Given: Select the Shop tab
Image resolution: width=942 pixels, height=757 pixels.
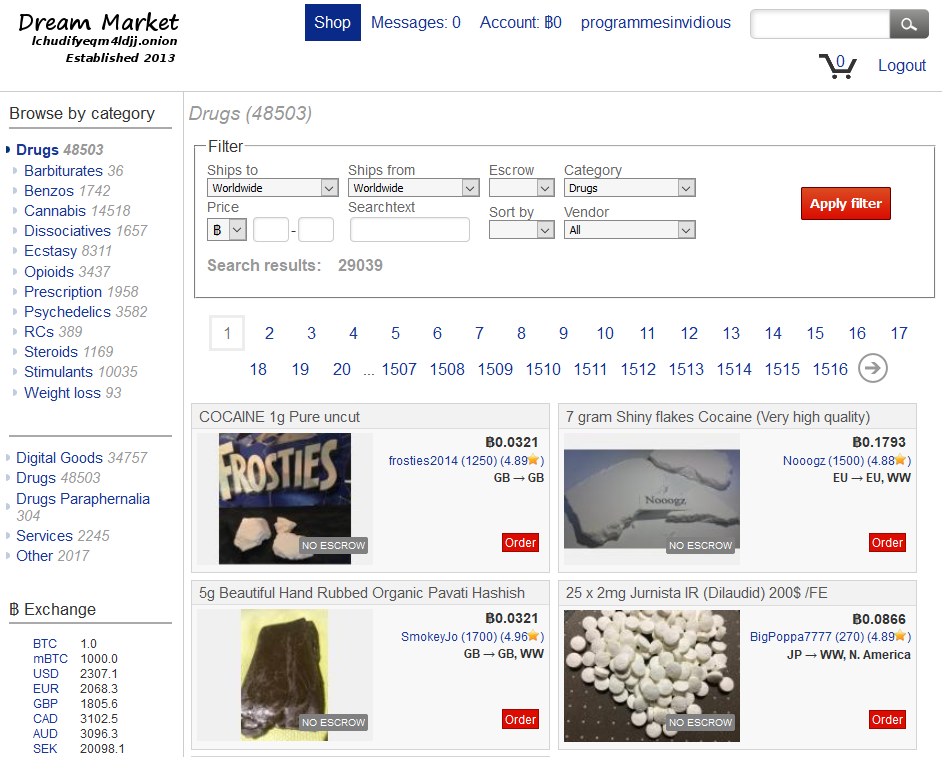Looking at the screenshot, I should 332,23.
